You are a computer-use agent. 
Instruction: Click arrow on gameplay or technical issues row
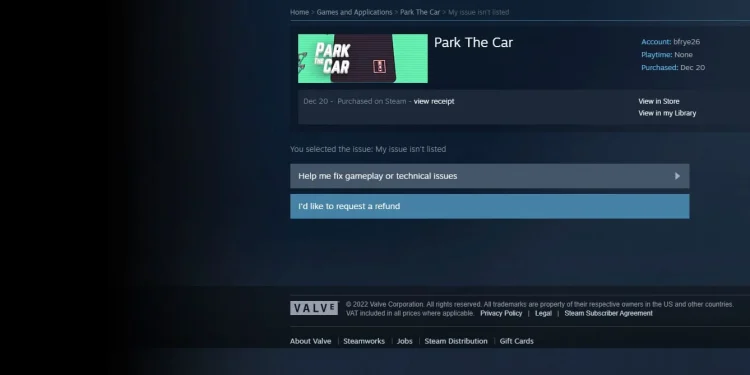pyautogui.click(x=677, y=176)
